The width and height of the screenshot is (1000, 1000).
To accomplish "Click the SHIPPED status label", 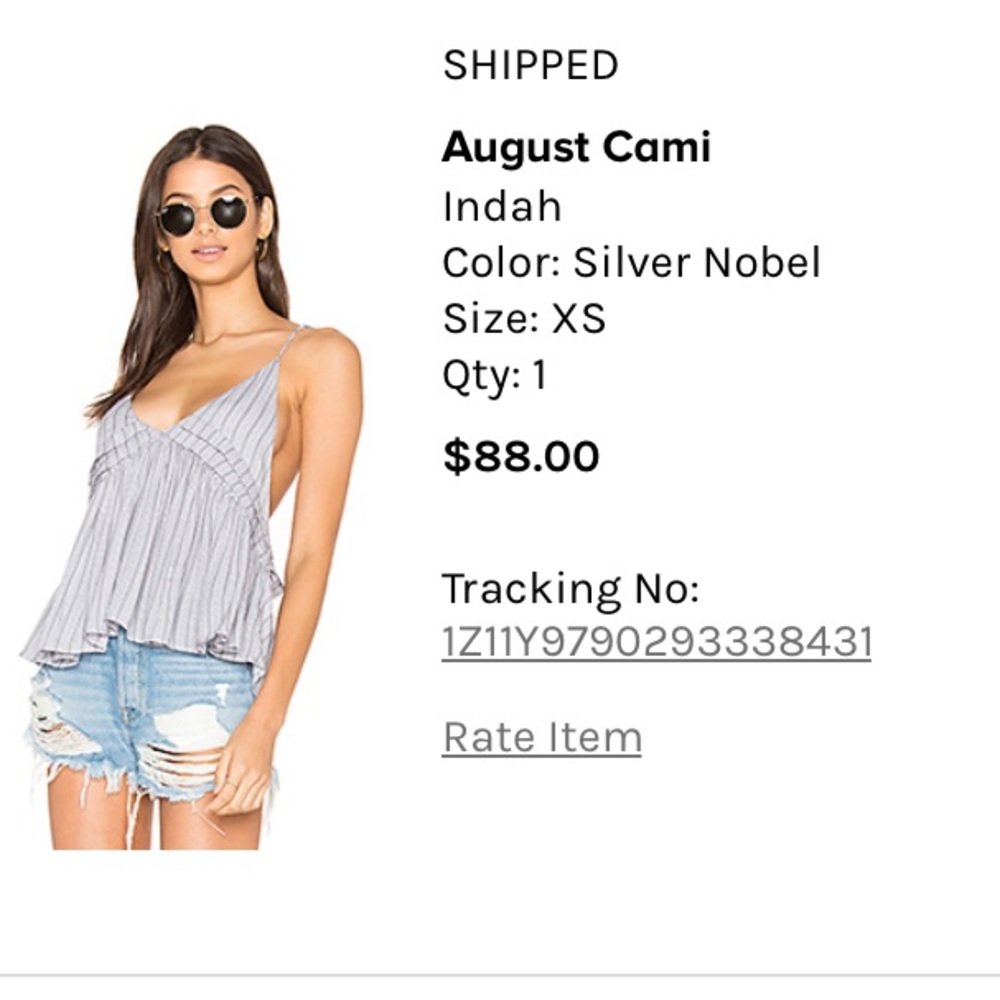I will tap(530, 63).
